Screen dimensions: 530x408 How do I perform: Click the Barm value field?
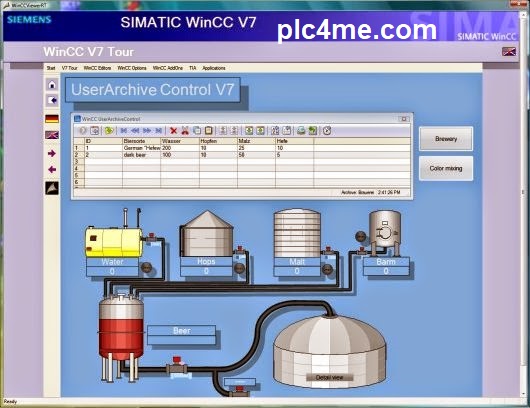[386, 271]
